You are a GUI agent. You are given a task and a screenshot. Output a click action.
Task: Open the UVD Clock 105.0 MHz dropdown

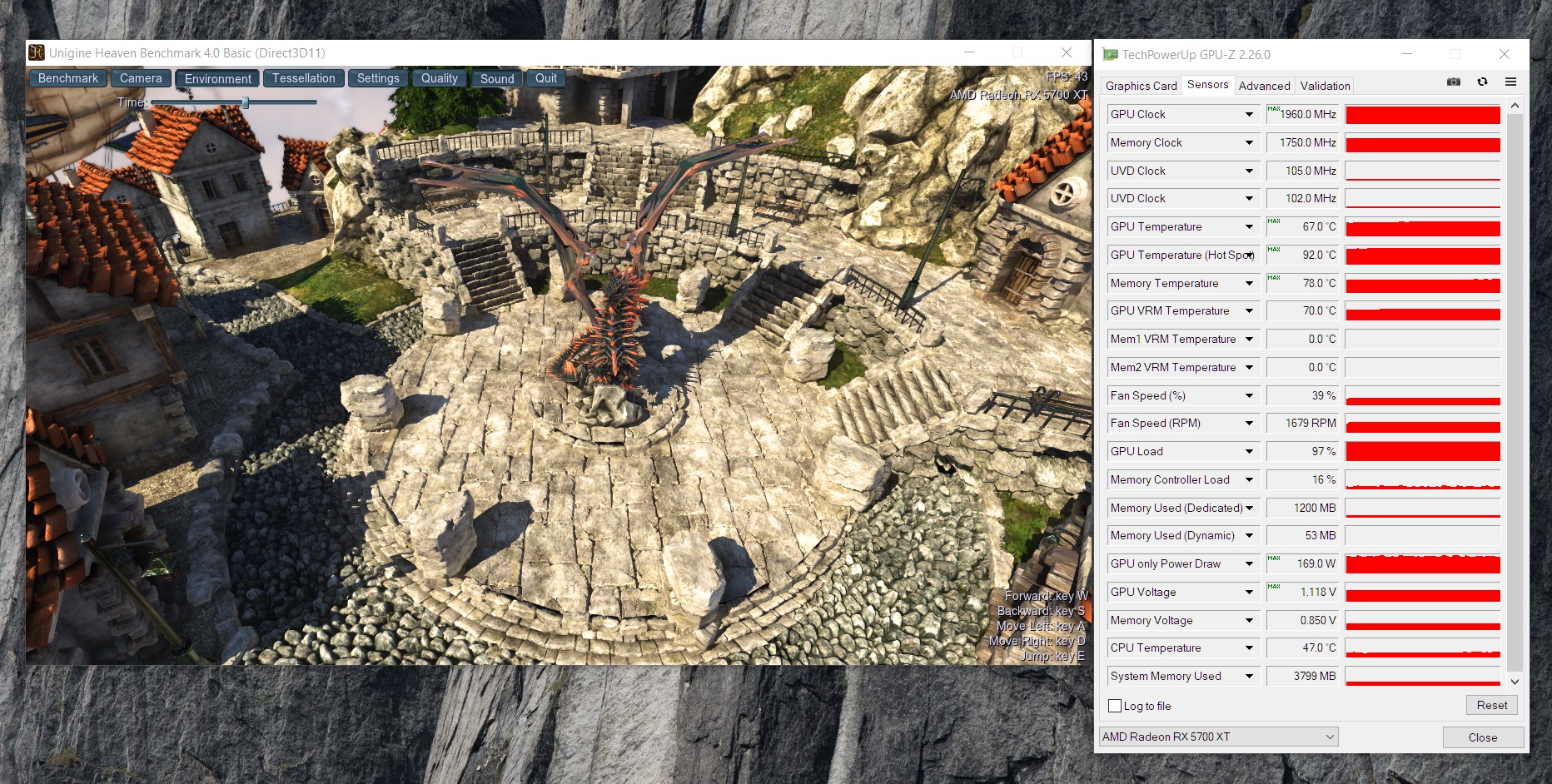coord(1249,171)
